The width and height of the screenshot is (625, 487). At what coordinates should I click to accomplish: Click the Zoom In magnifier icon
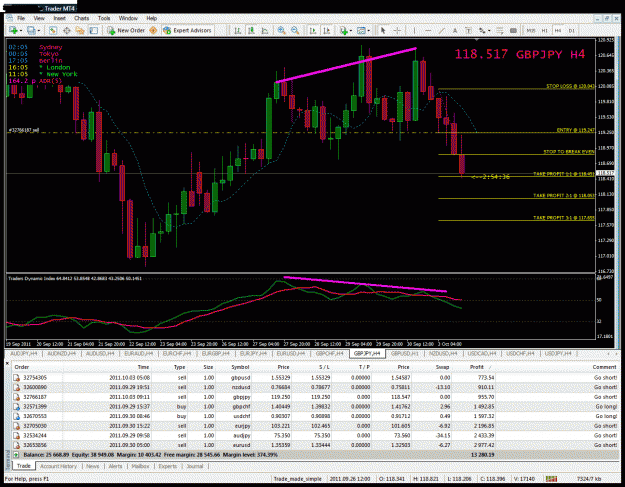pyautogui.click(x=282, y=30)
